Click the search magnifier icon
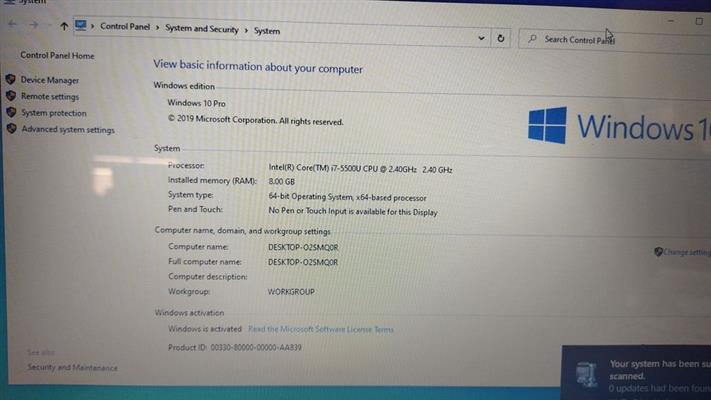The image size is (711, 400). [x=532, y=39]
